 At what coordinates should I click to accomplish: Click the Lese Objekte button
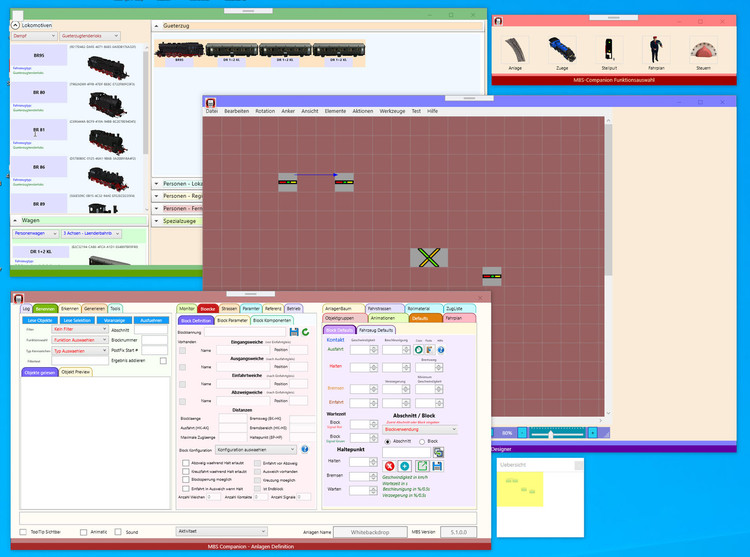(x=40, y=320)
